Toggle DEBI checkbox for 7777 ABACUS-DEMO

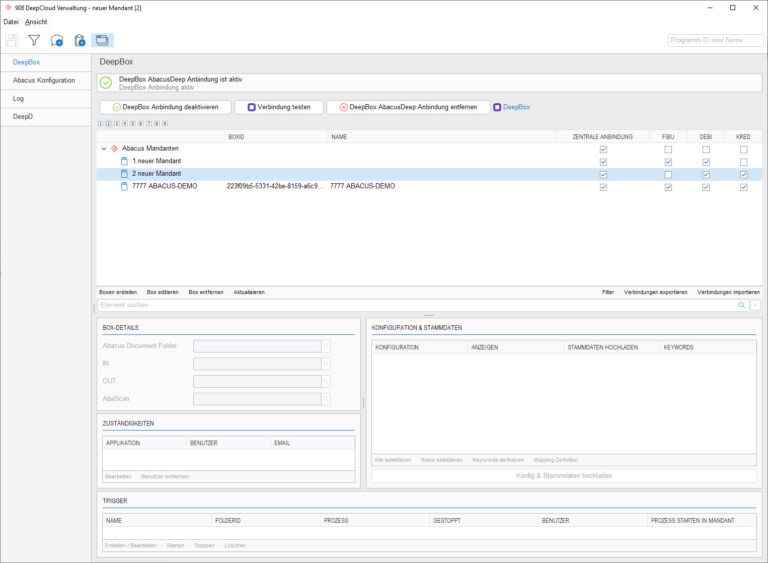(706, 186)
